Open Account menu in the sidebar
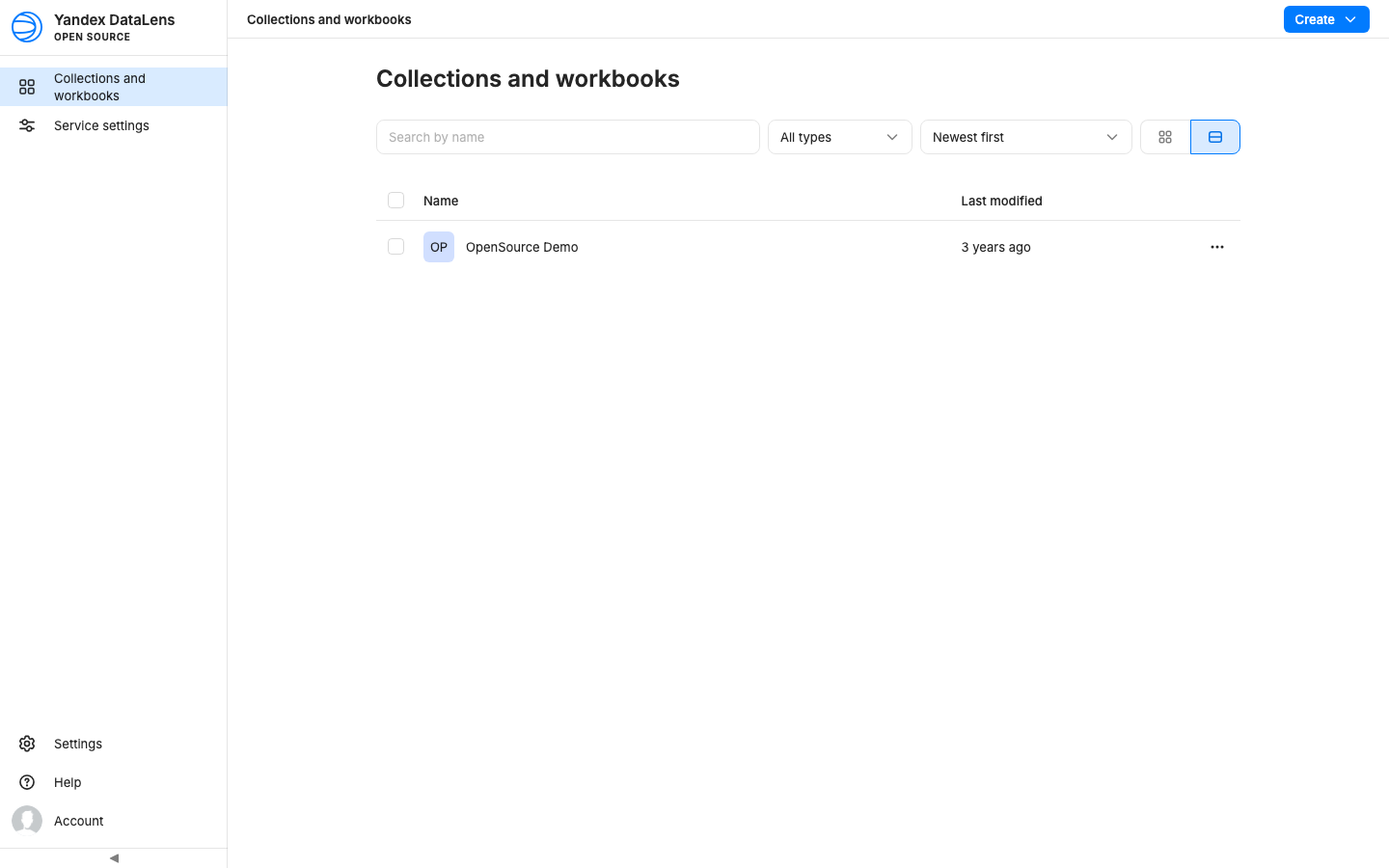 click(114, 821)
